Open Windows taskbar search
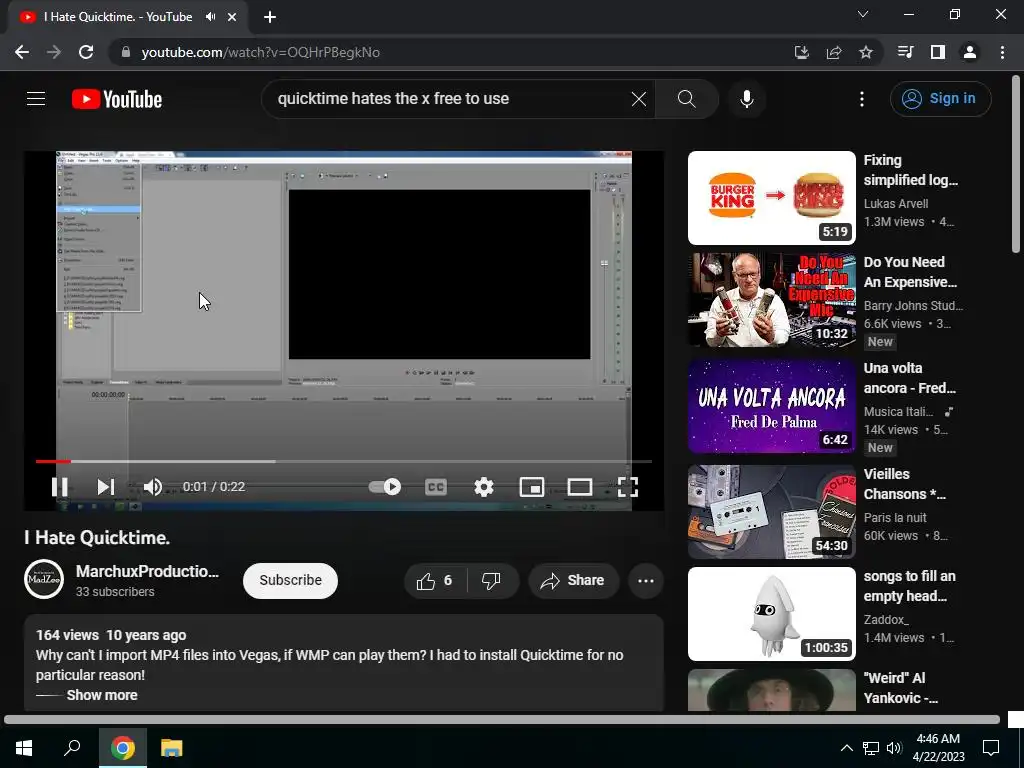 tap(72, 748)
